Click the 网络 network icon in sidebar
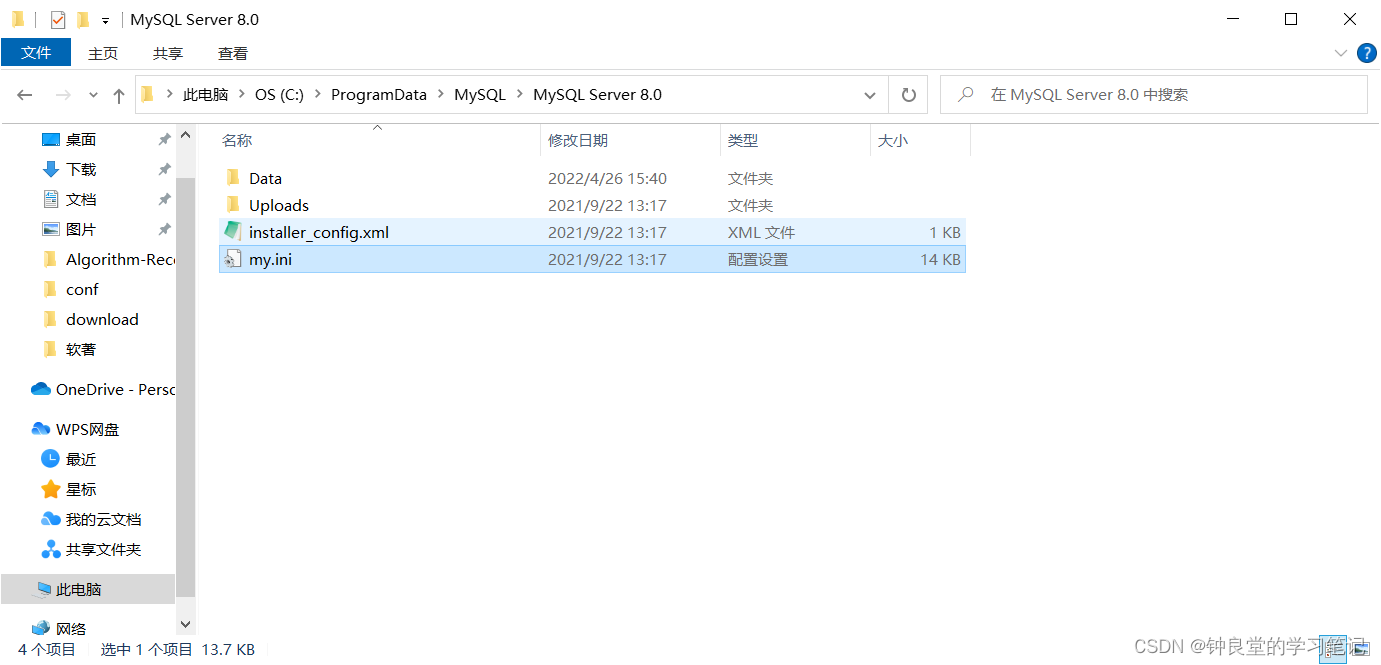1381x665 pixels. point(41,629)
